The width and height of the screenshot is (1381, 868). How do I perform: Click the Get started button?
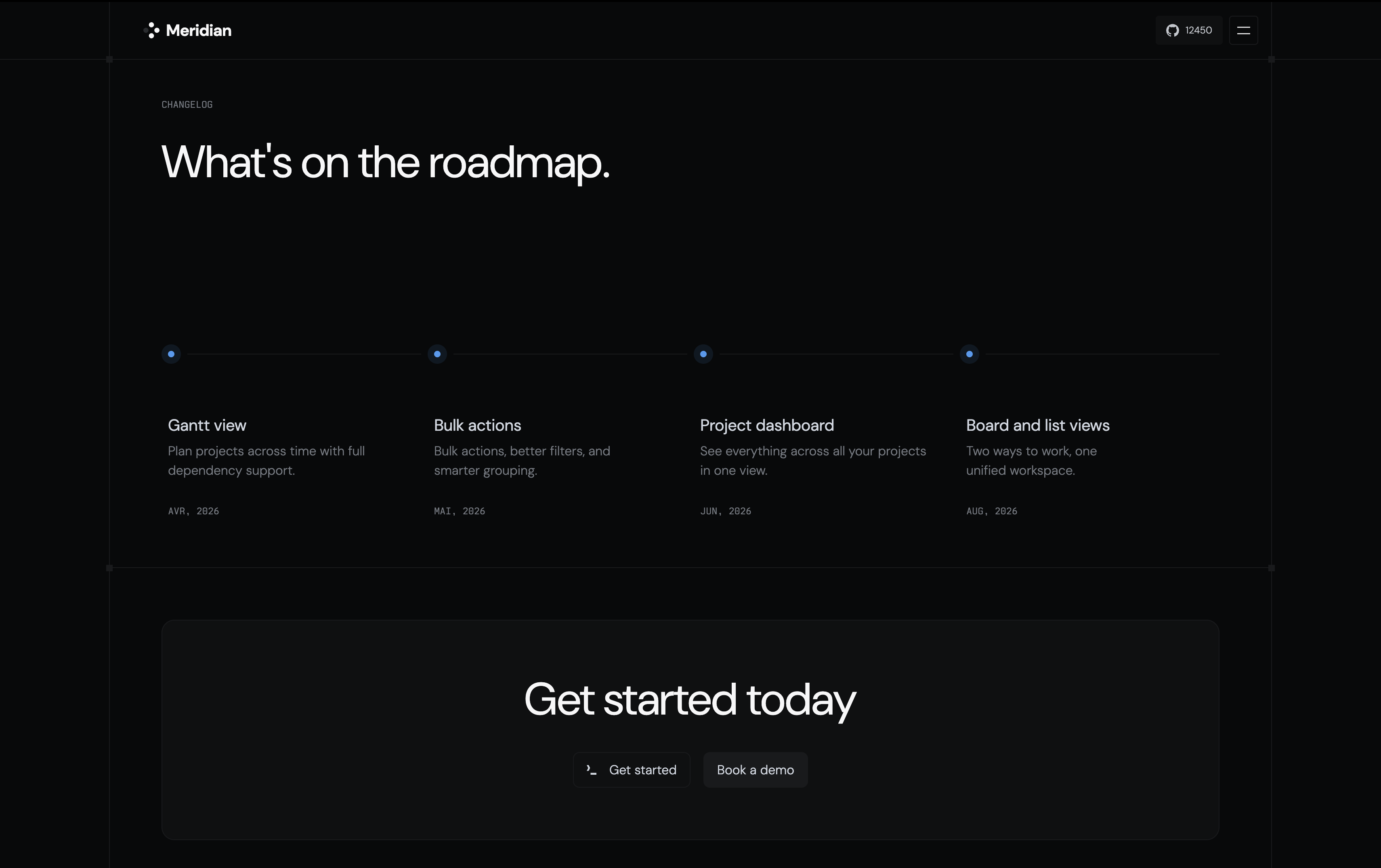pyautogui.click(x=632, y=770)
